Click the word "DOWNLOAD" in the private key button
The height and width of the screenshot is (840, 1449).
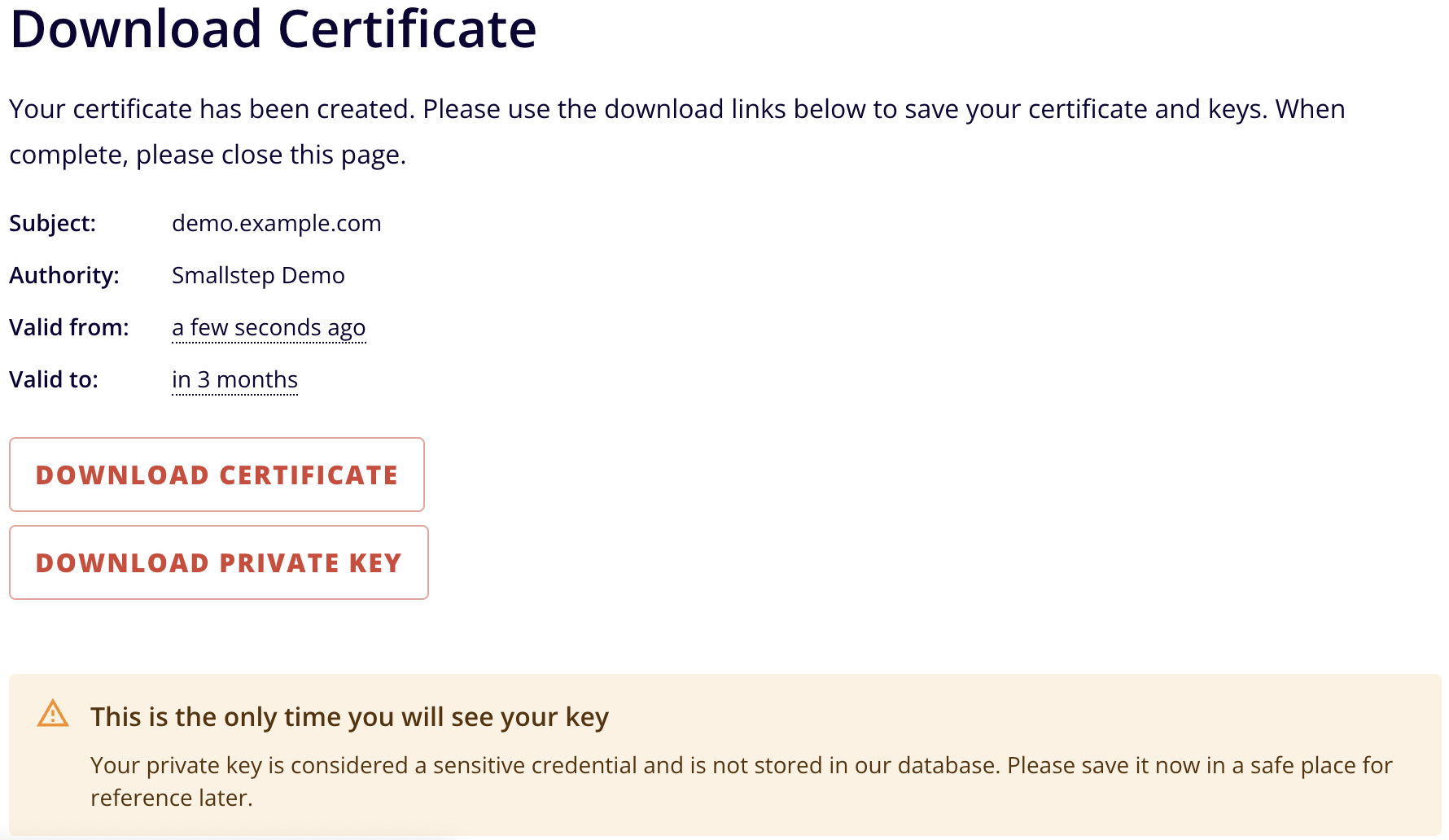point(122,563)
